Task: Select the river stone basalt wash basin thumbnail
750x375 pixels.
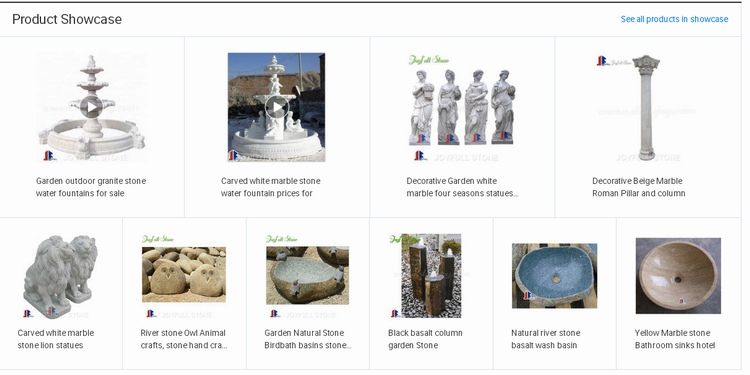Action: [554, 276]
